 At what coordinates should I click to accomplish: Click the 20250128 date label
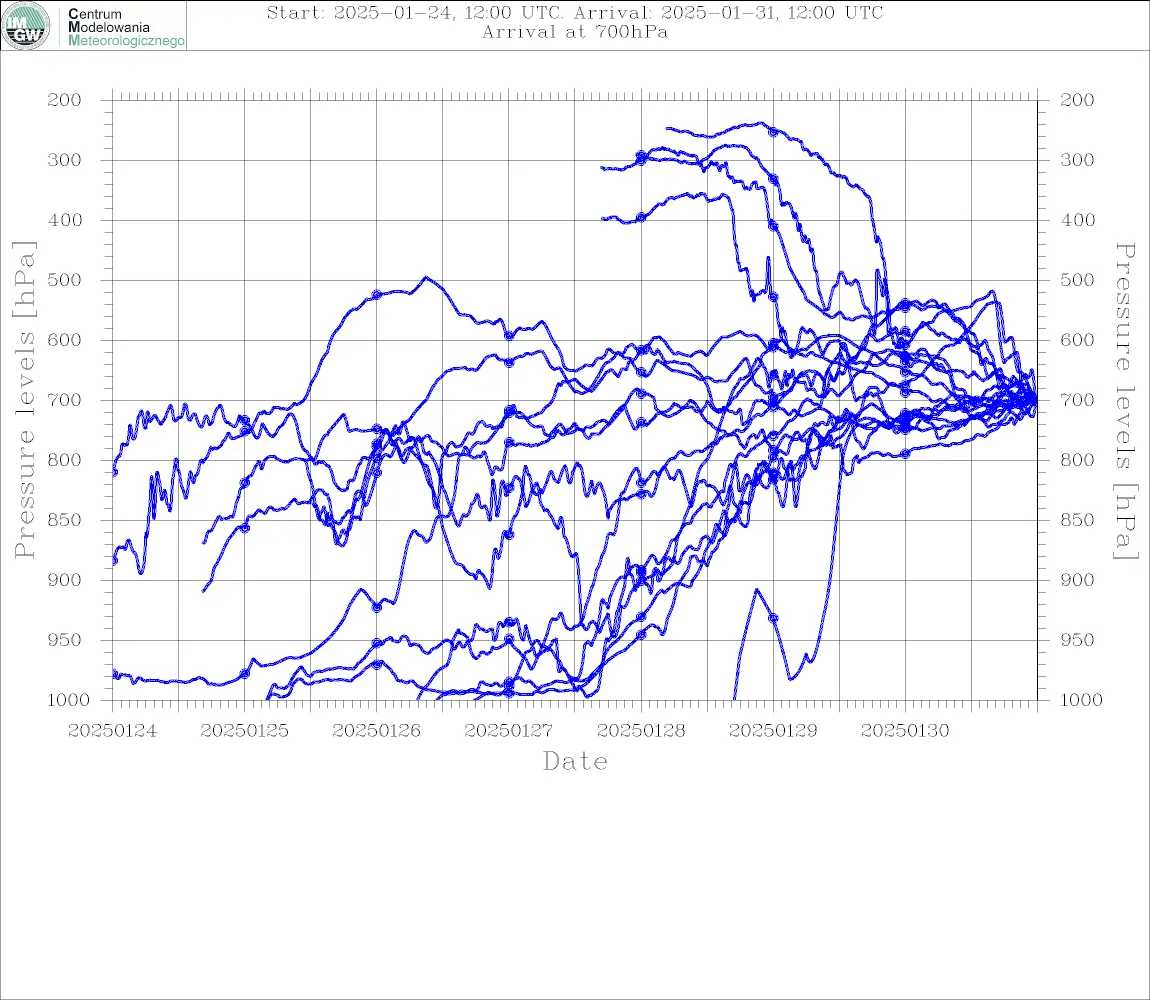tap(641, 731)
